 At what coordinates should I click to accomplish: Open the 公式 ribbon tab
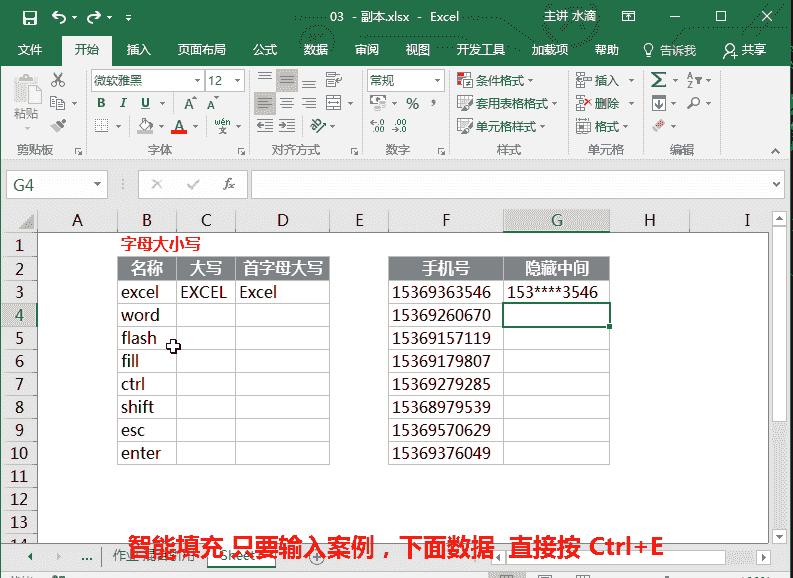pyautogui.click(x=265, y=50)
